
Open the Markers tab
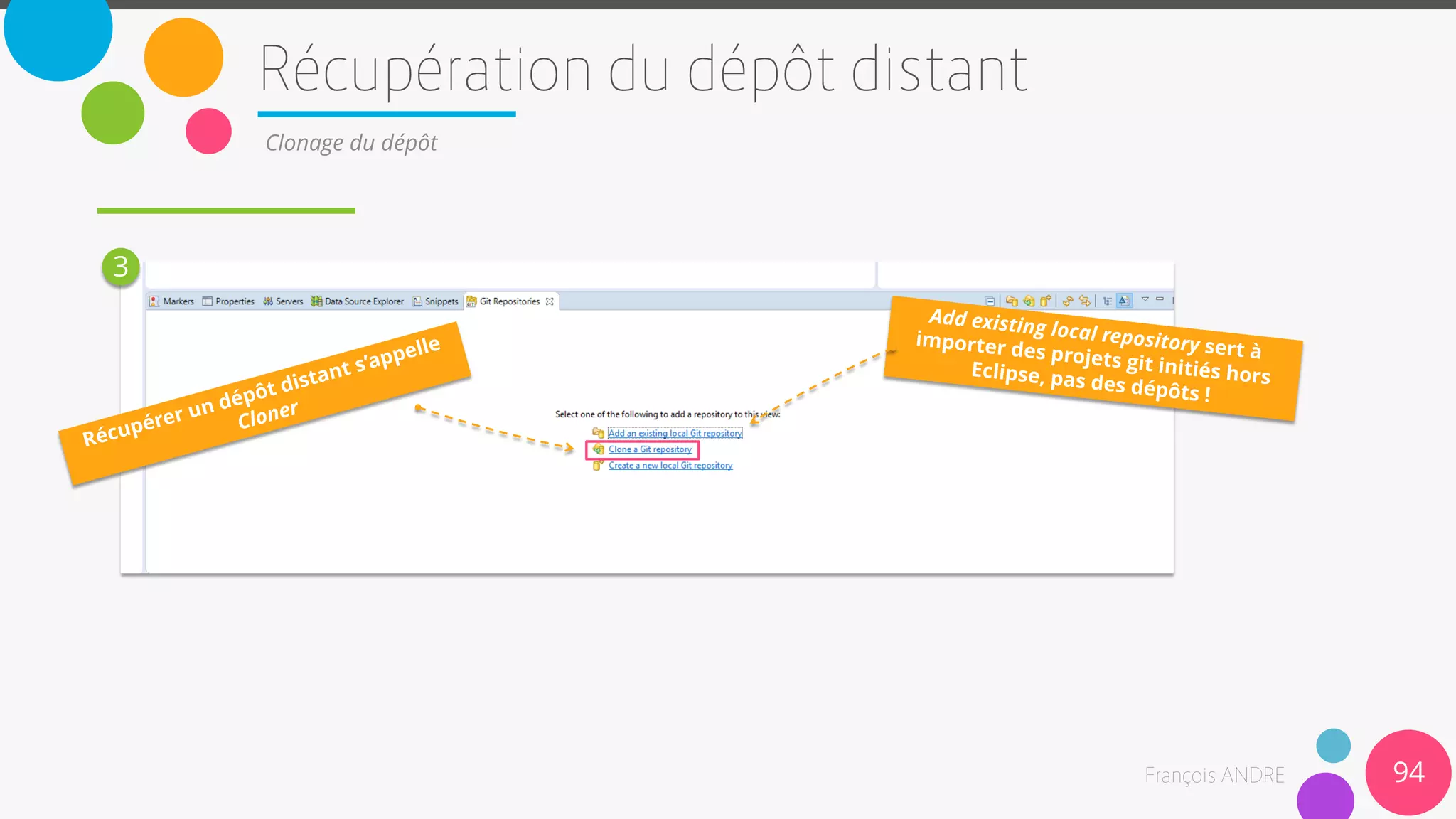(171, 301)
